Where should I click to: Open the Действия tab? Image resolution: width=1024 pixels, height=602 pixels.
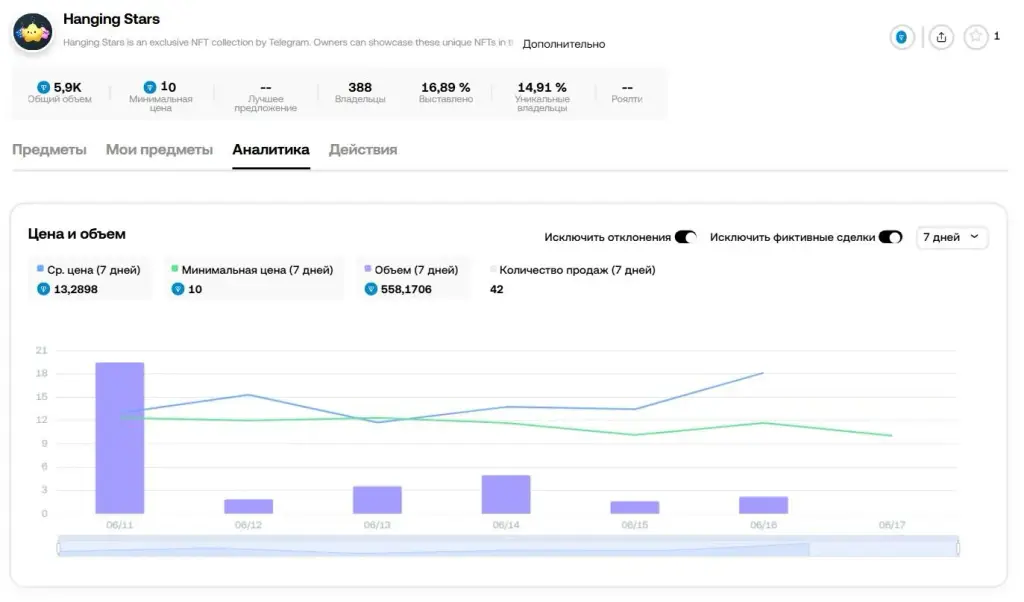363,150
